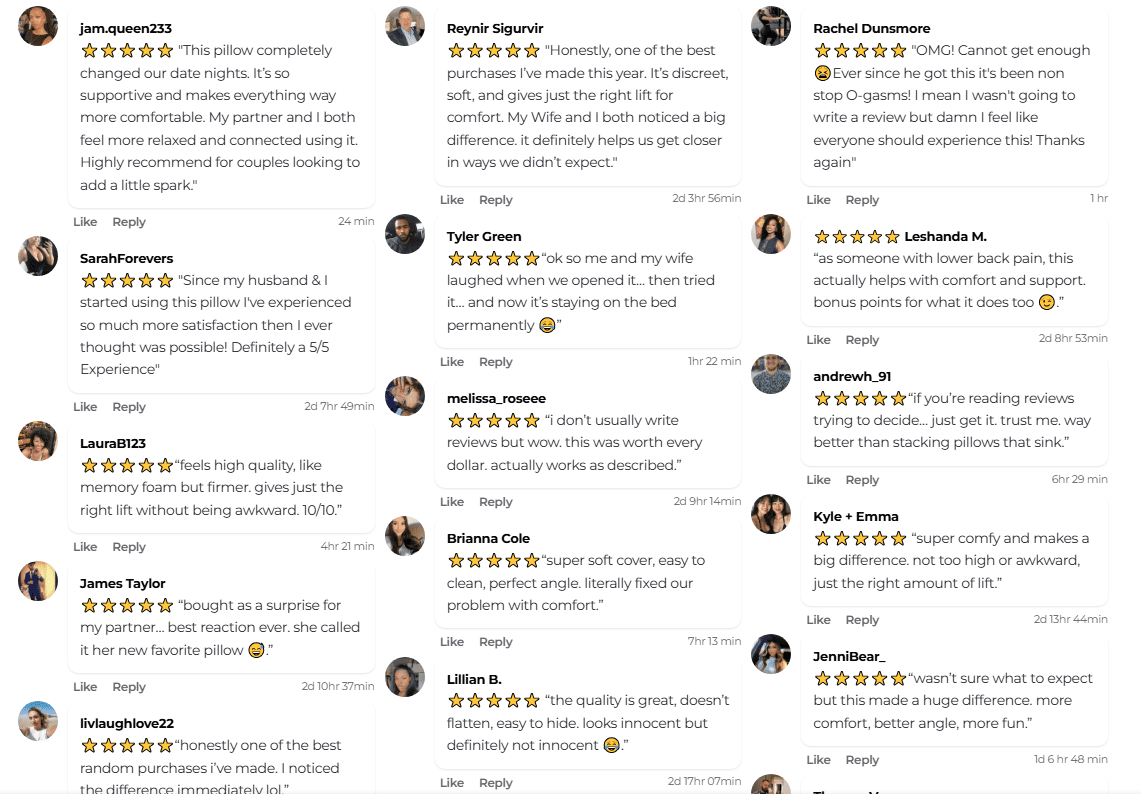
Task: Reply to Leshanda M.'s comment
Action: [862, 340]
